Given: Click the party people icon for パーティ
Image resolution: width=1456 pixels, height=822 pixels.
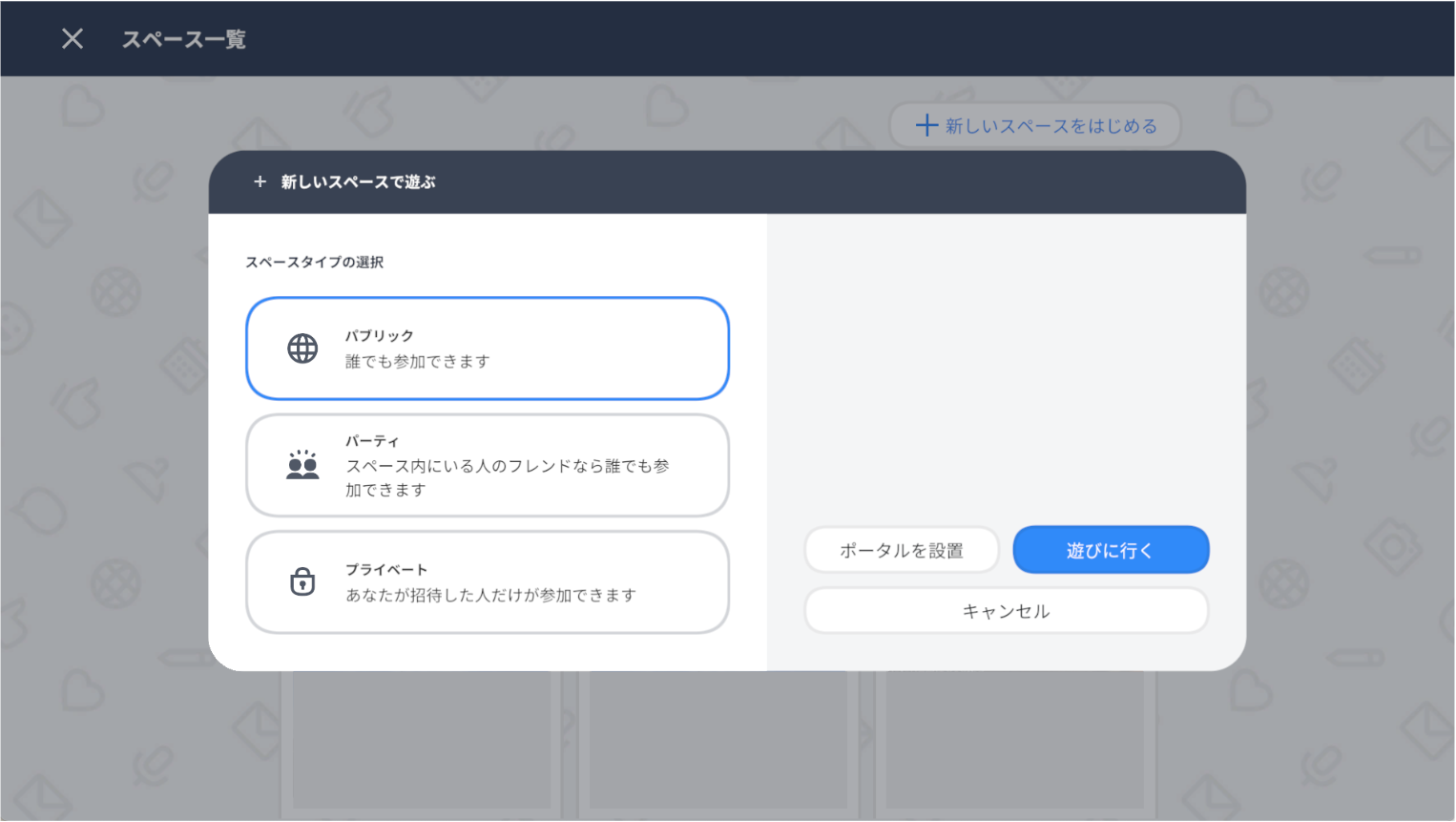Looking at the screenshot, I should coord(302,465).
